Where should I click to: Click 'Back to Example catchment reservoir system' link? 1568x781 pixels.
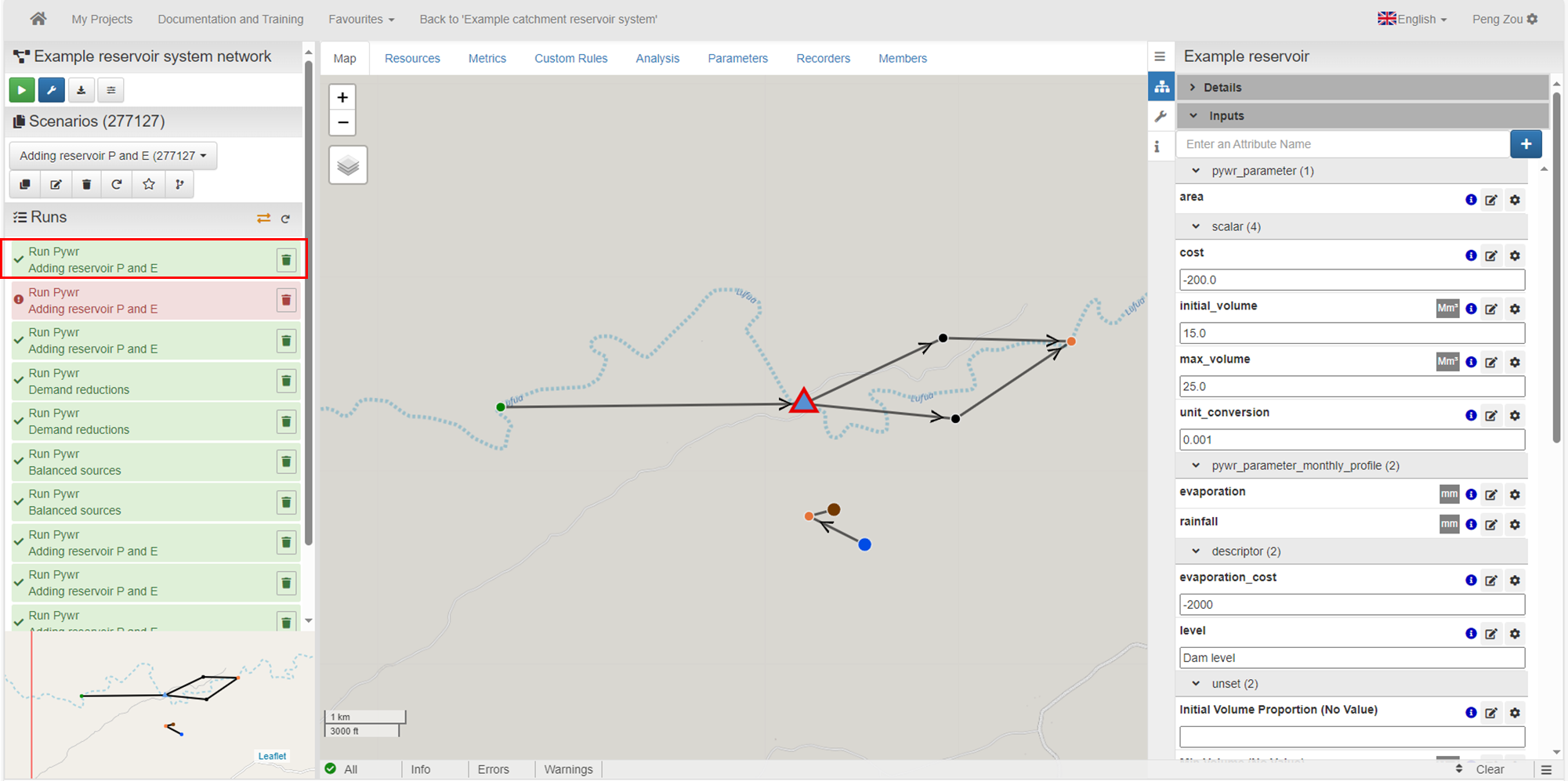click(x=538, y=19)
